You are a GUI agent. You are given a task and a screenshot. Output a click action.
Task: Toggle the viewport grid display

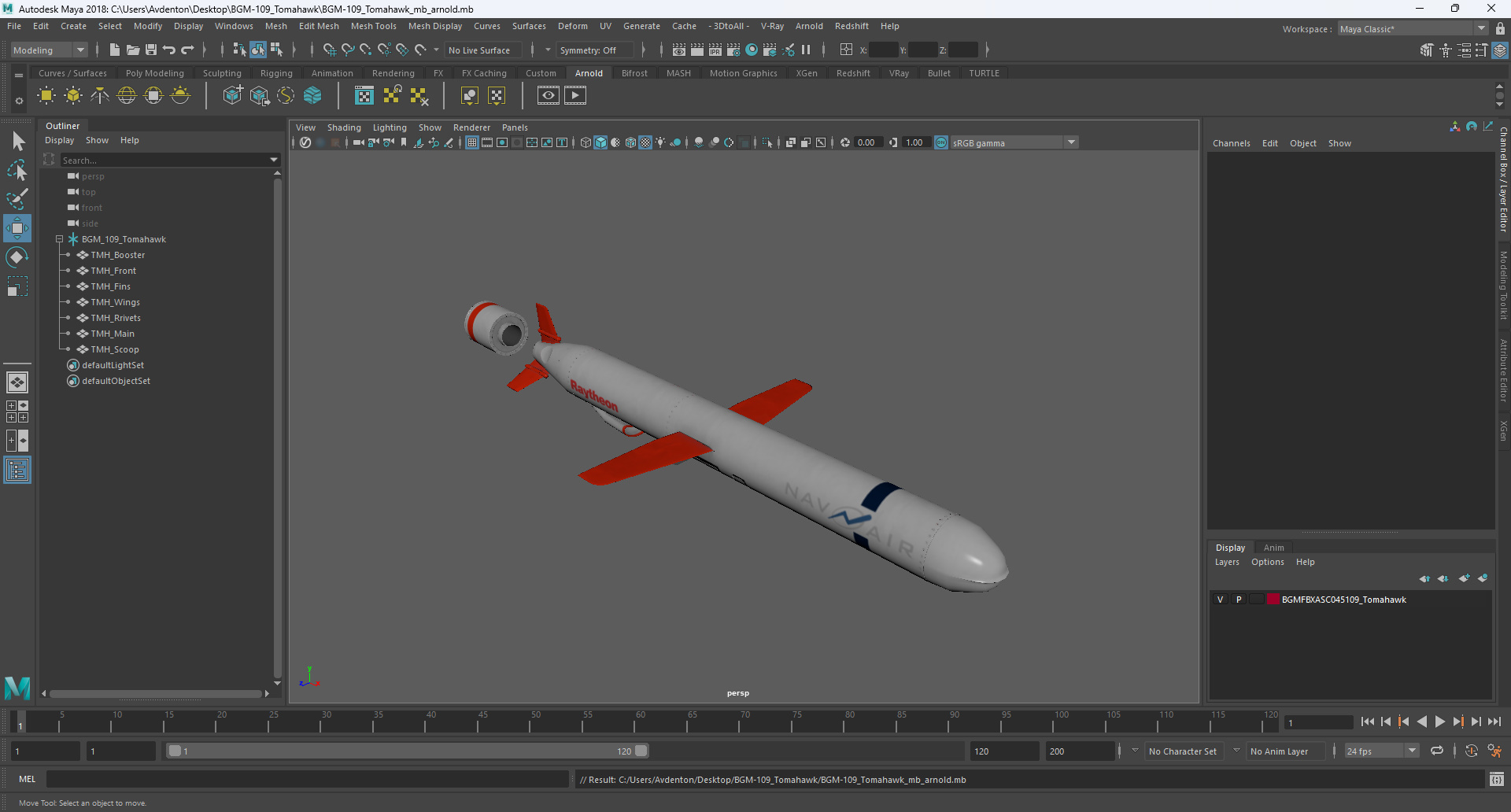coord(472,142)
